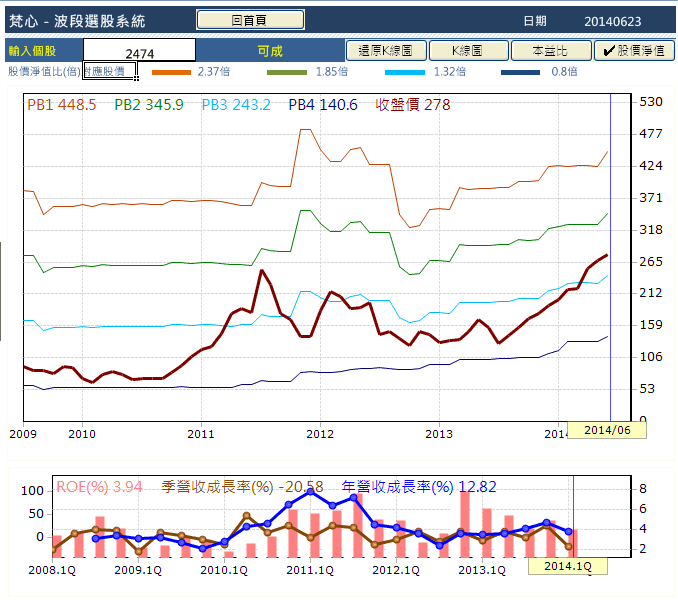Click the ROE(%) 3.94 label
Viewport: 678px width, 604px height.
pyautogui.click(x=99, y=487)
